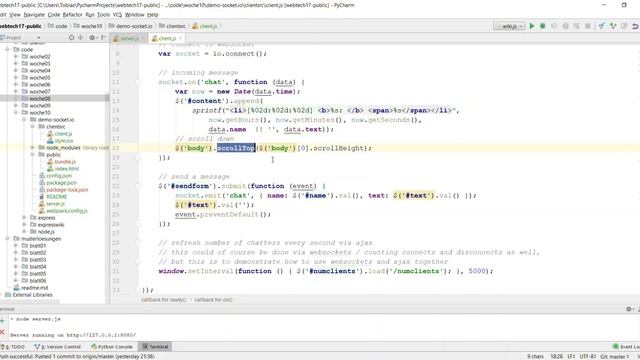
Task: Open the run configuration dropdown wiki.js
Action: [509, 26]
